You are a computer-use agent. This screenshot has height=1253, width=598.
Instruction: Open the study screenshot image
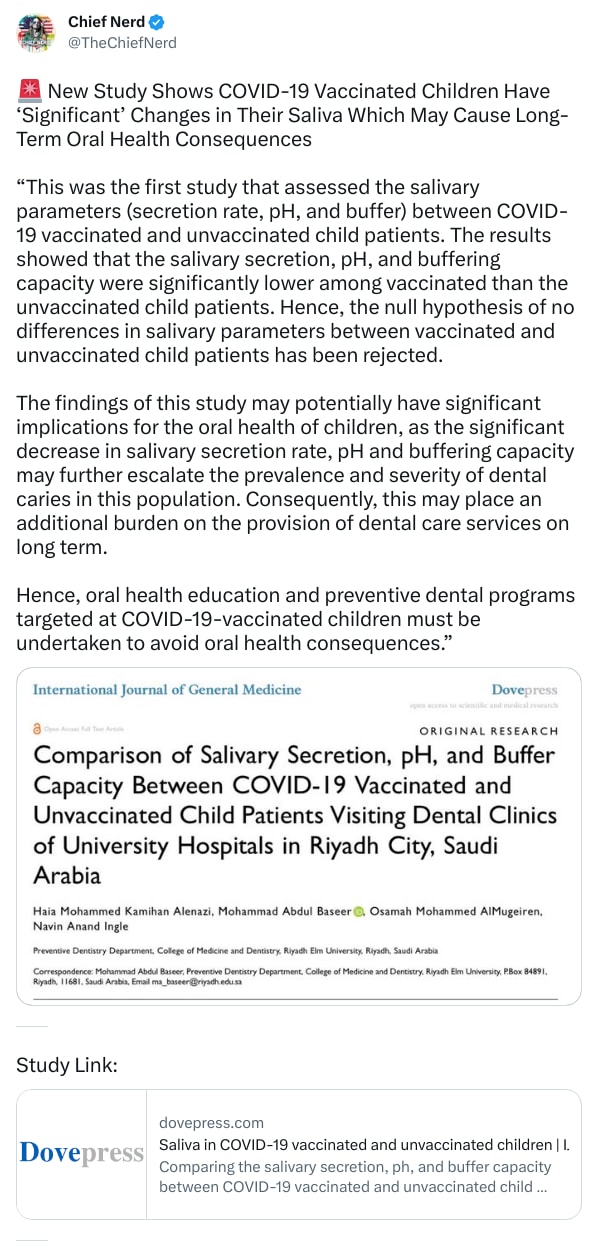point(299,837)
